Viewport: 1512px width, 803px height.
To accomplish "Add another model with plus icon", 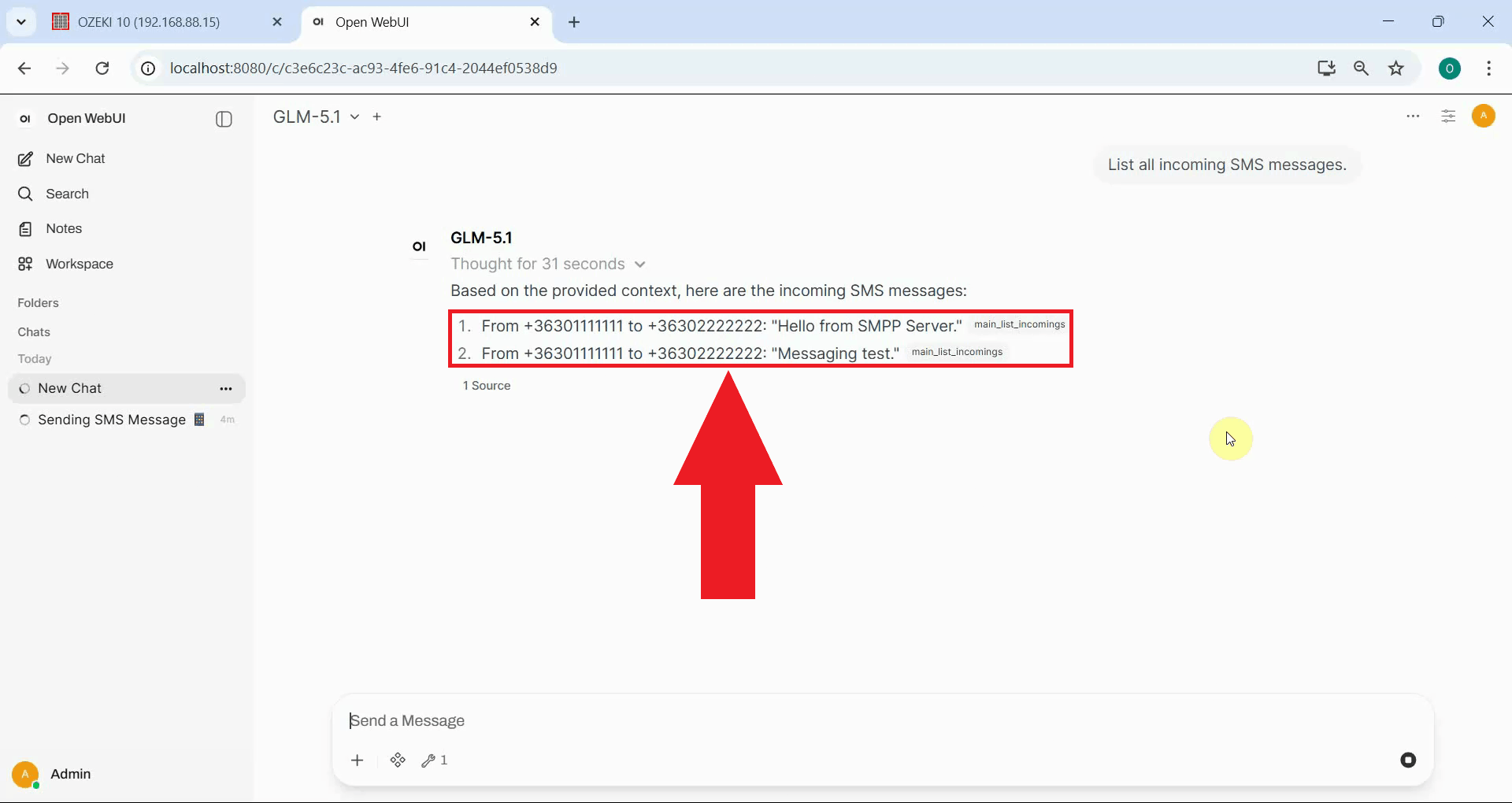I will [377, 117].
